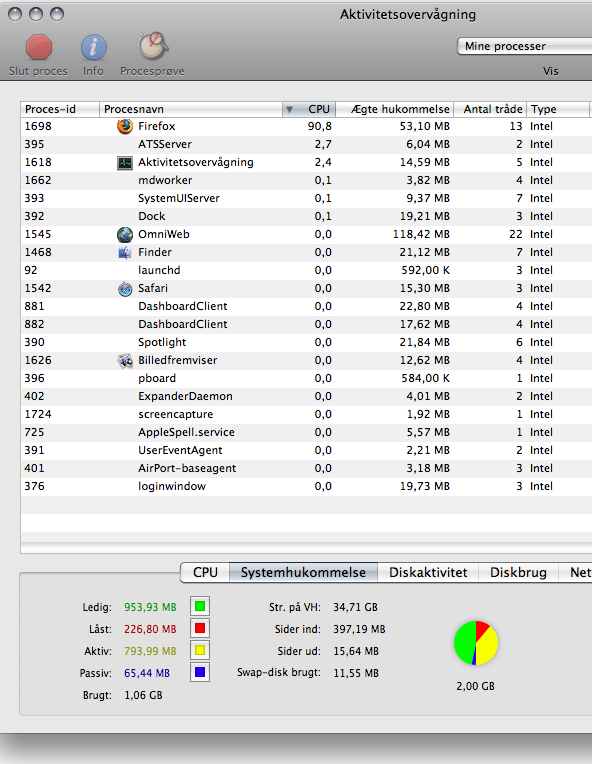
Task: Click OmniWeb memory value 118,42 MB
Action: (x=421, y=234)
